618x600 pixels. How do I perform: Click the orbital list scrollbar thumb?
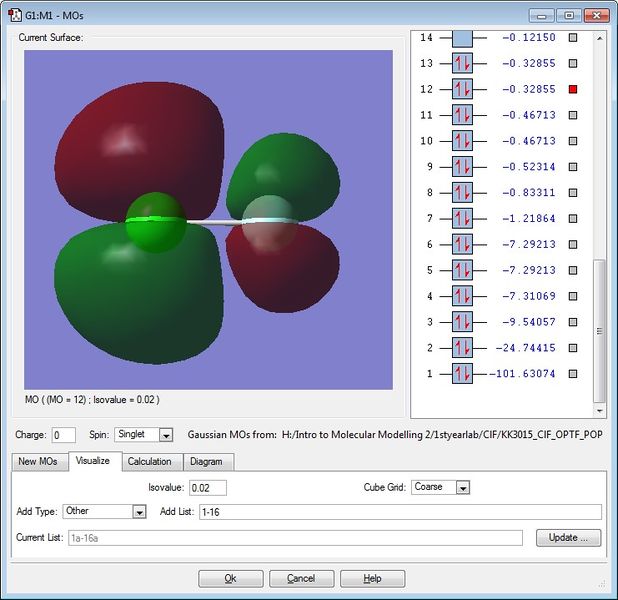599,331
